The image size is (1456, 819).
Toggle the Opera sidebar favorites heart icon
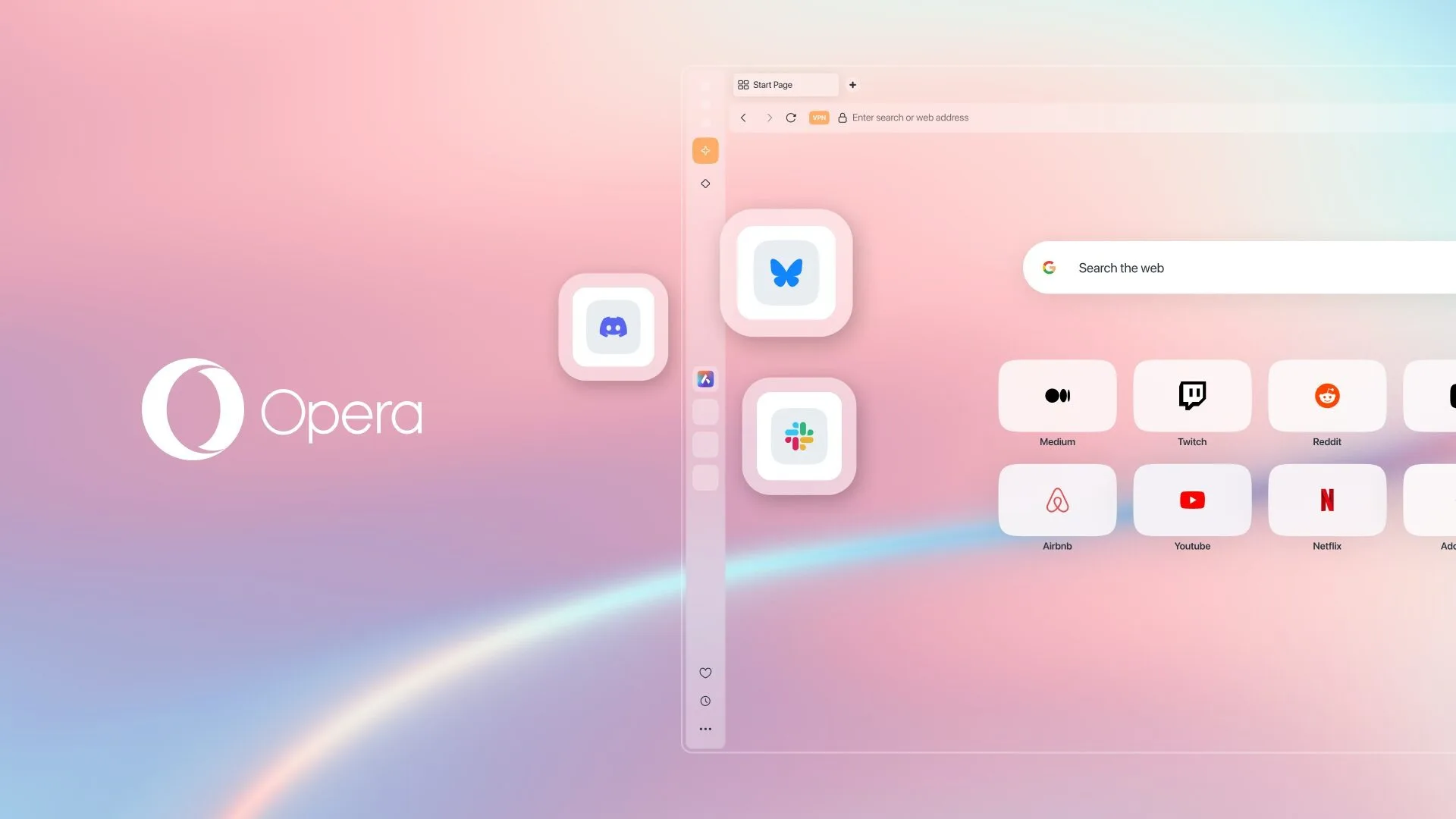pos(705,673)
